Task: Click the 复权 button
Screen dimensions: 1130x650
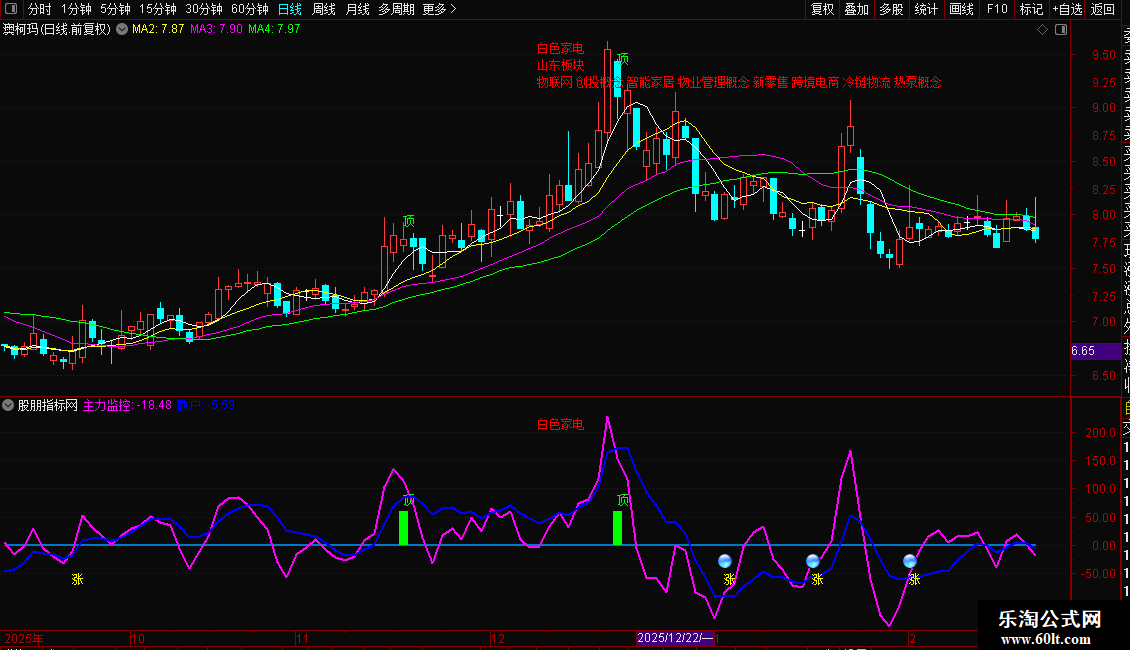Action: tap(822, 9)
